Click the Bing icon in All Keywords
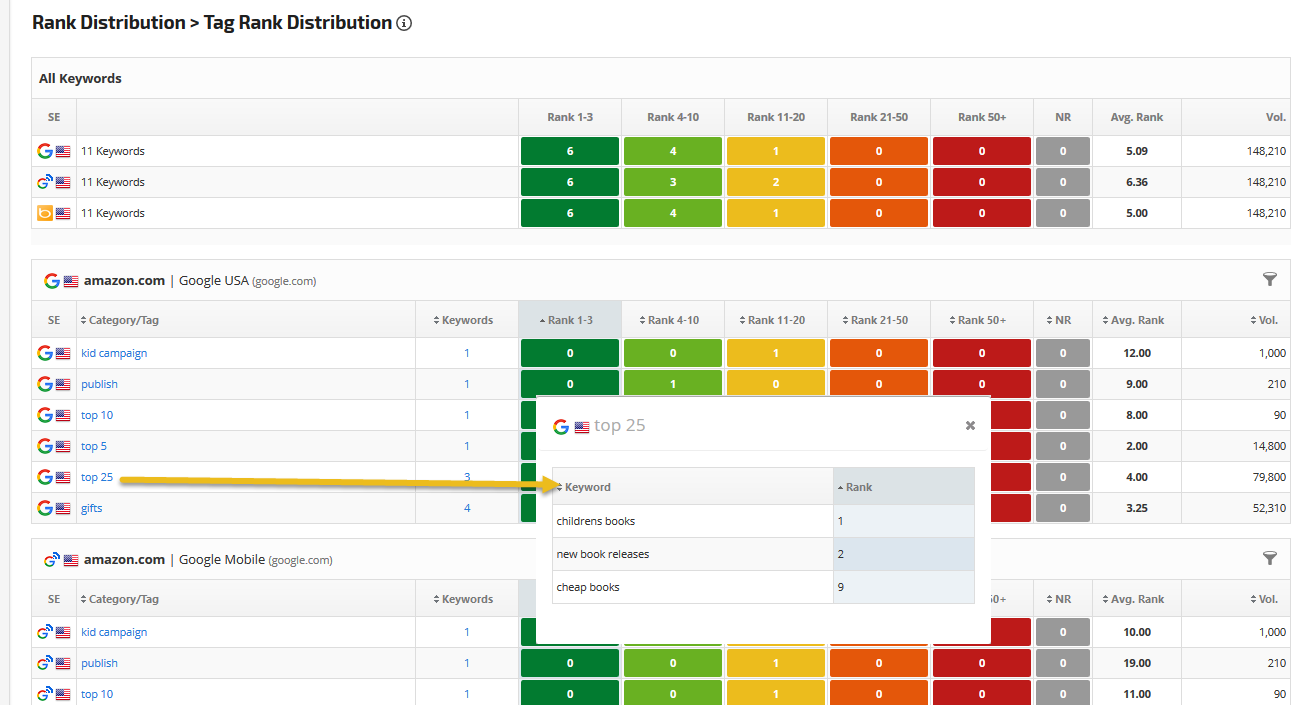The width and height of the screenshot is (1305, 705). click(x=45, y=213)
